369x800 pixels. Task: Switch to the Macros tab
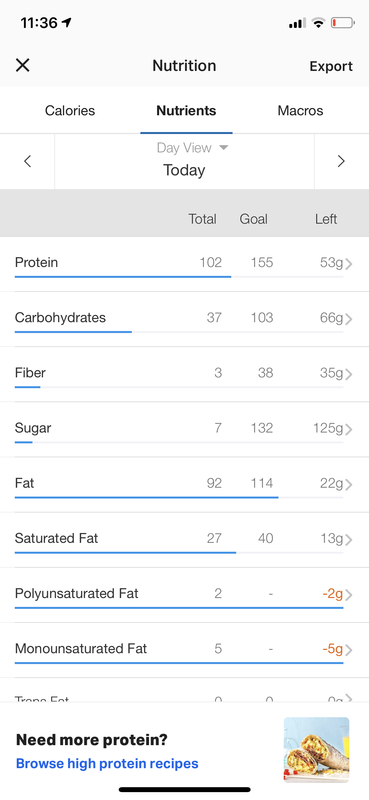(x=300, y=111)
